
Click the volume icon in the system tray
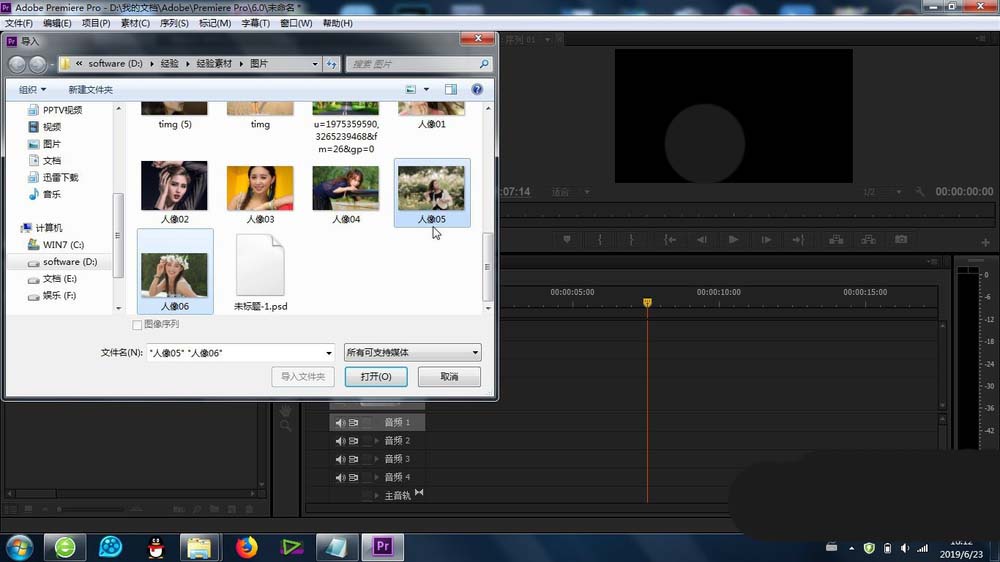point(905,548)
